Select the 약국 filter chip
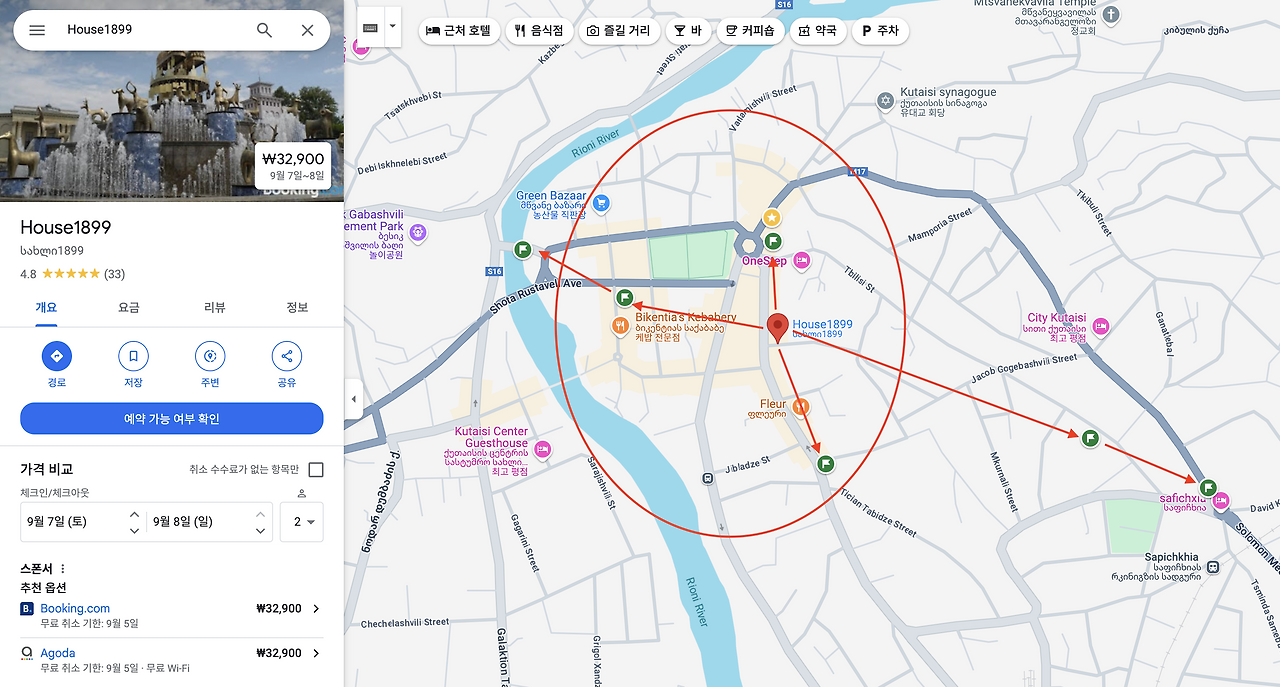1280x687 pixels. pos(818,31)
